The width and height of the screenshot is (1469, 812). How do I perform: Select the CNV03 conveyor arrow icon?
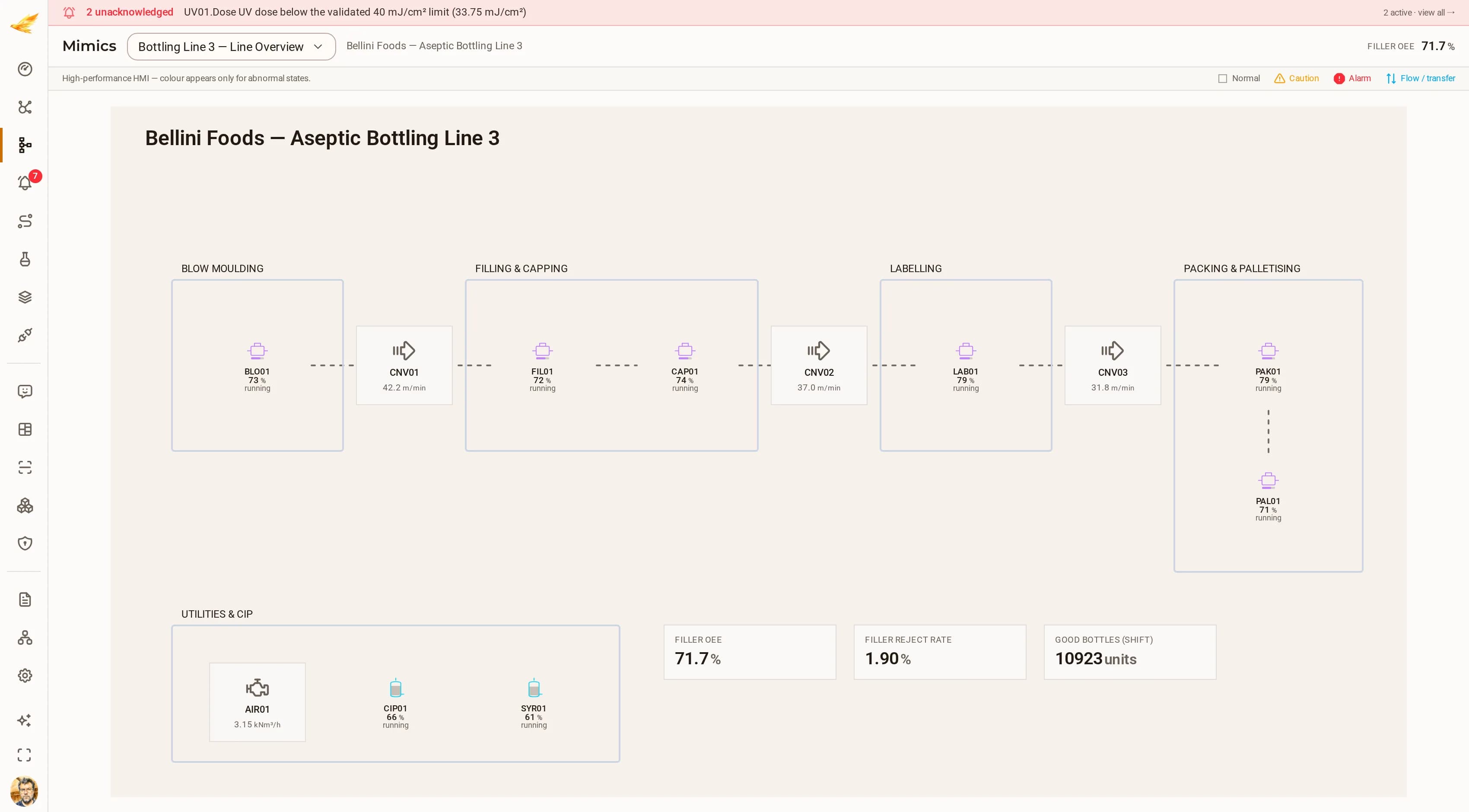[x=1113, y=351]
